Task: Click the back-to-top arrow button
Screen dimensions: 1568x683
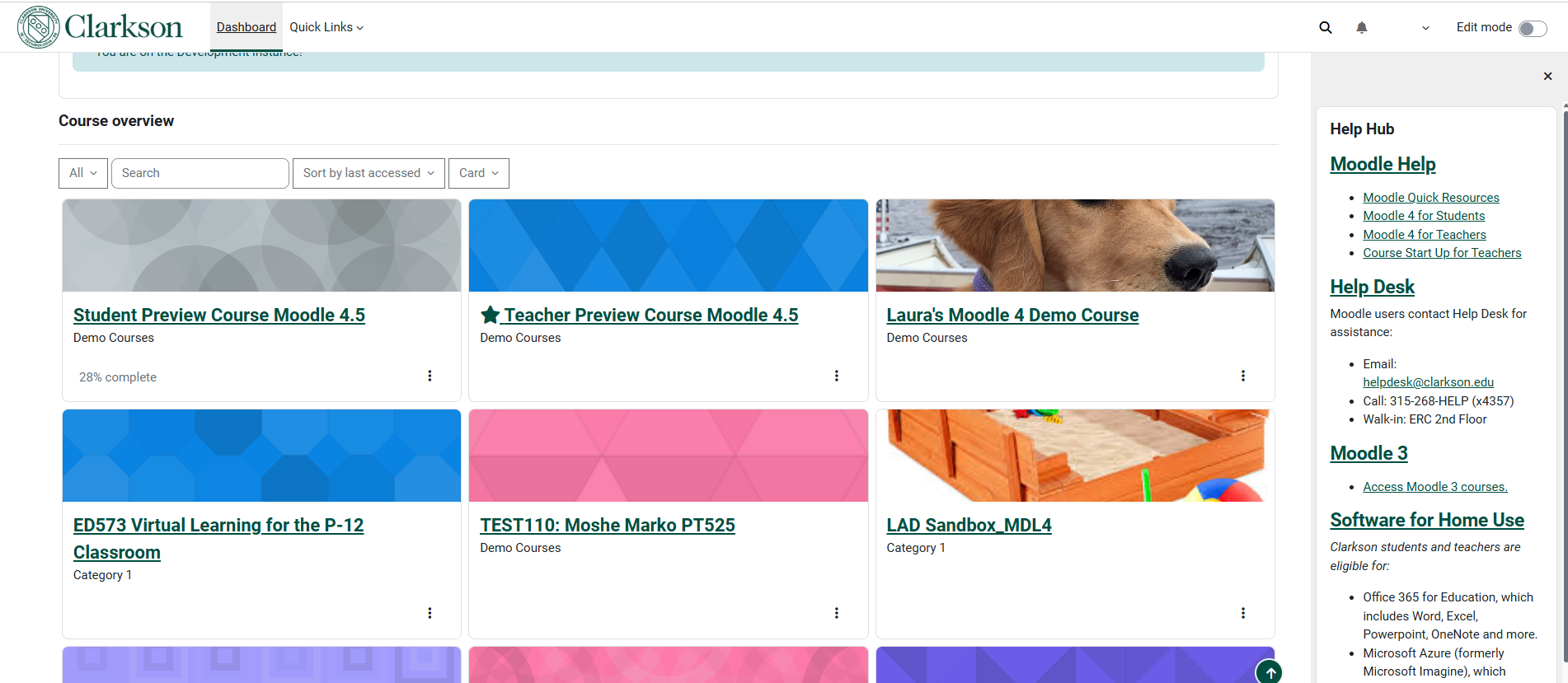Action: [1270, 672]
